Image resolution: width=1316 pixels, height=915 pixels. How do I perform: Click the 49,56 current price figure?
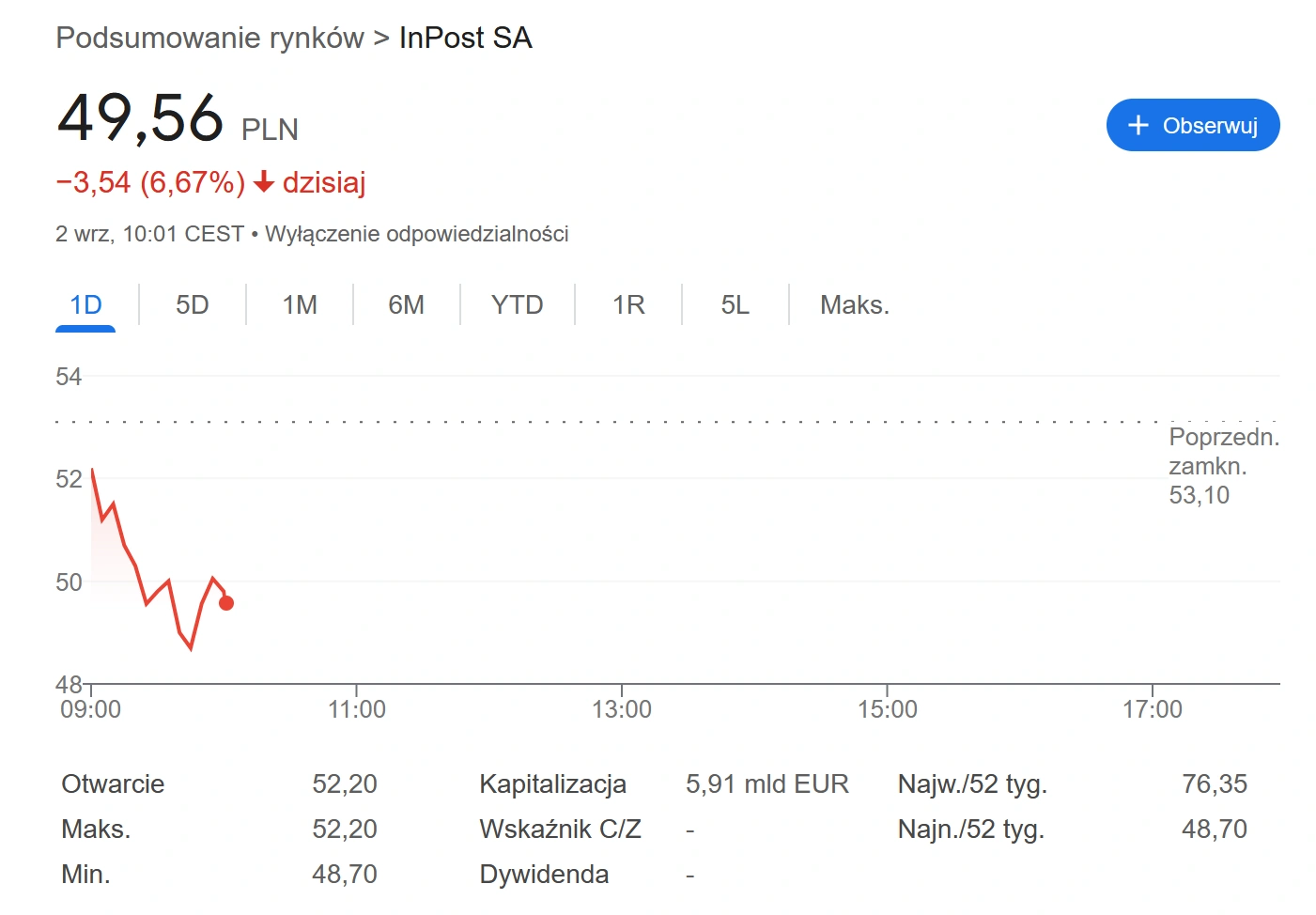(141, 118)
